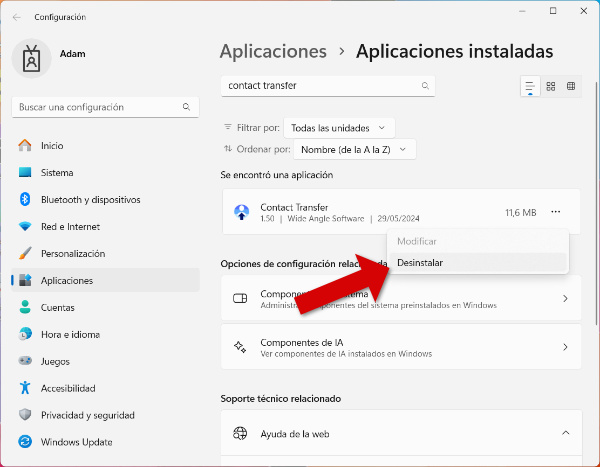Switch to list view layout icon
The height and width of the screenshot is (467, 600).
[x=530, y=86]
